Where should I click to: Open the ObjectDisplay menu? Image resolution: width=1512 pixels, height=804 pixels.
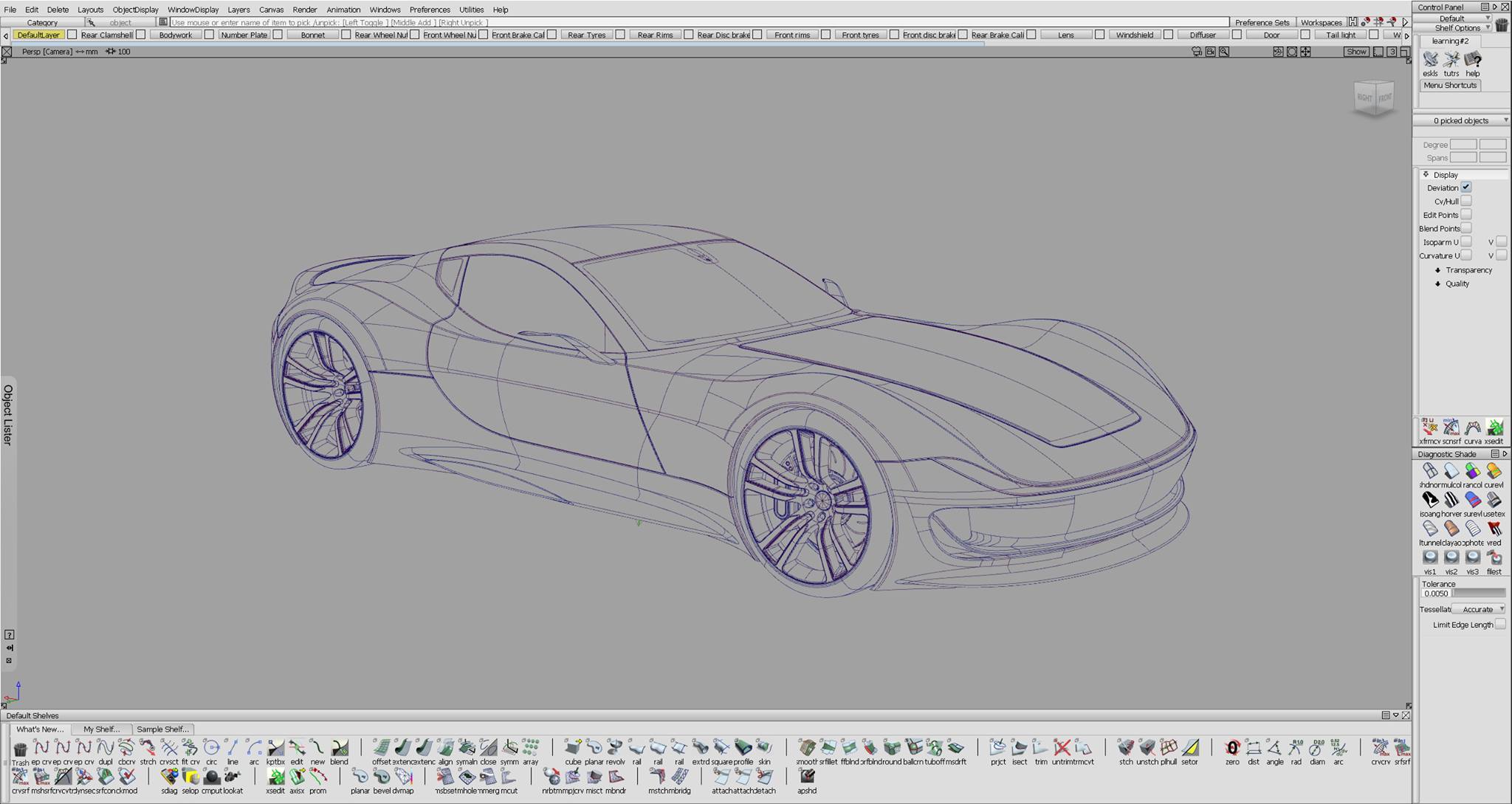[136, 10]
